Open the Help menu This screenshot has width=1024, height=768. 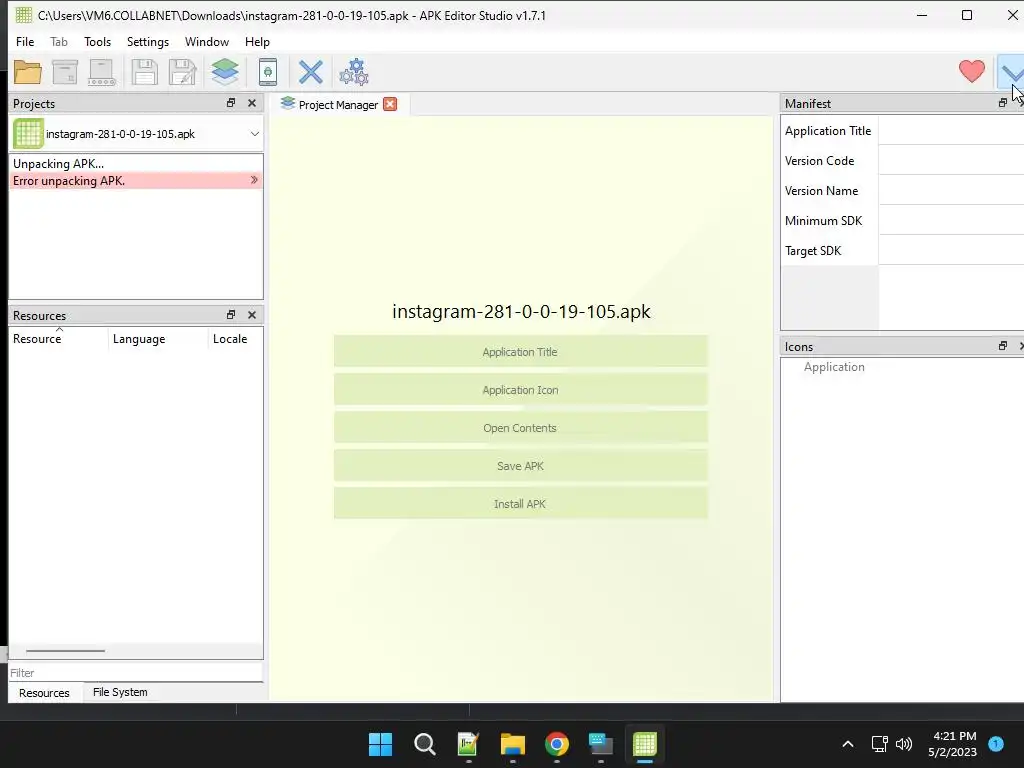point(257,42)
